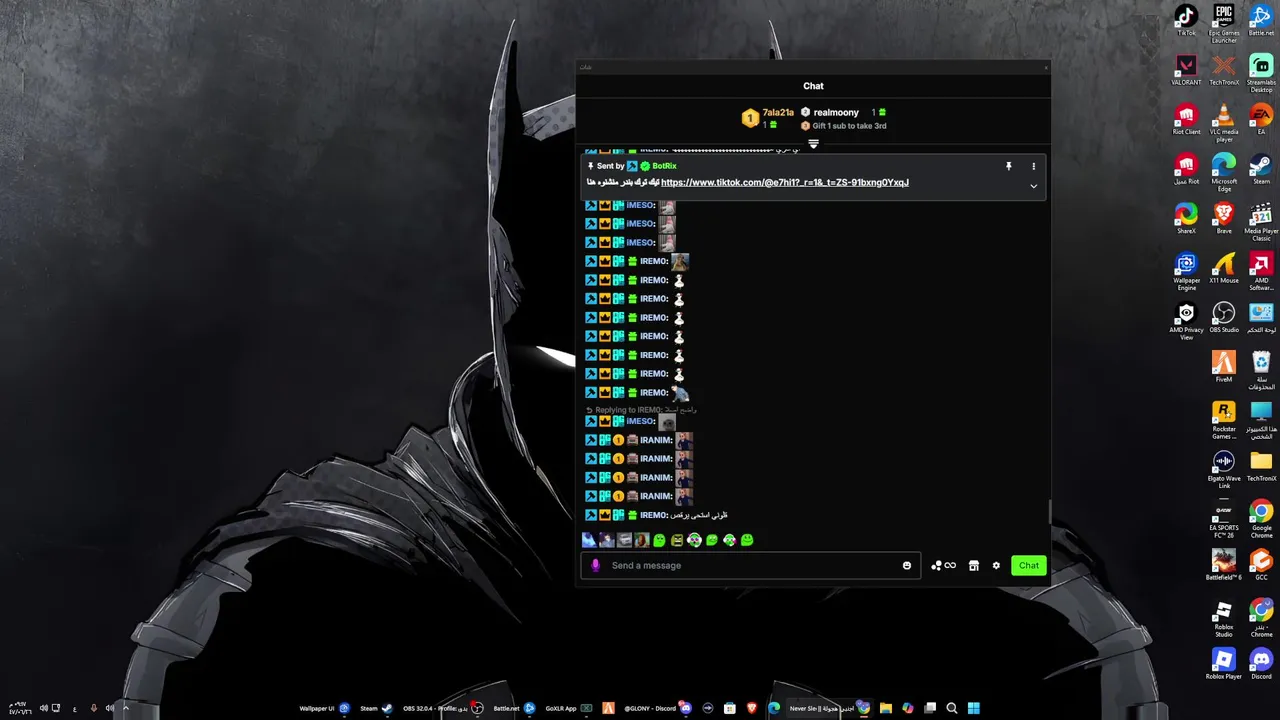Click the chat window scrollbar thumb

click(1049, 510)
